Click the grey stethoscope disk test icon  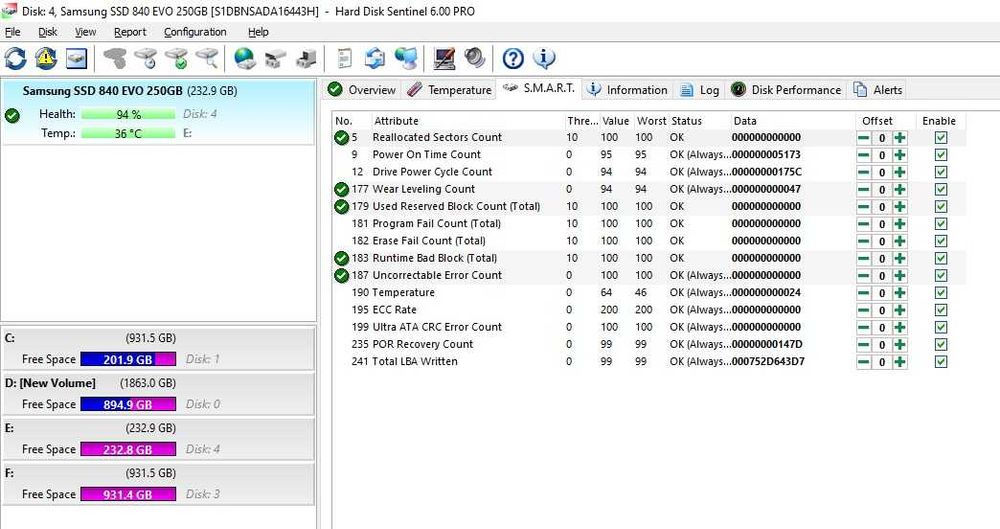(115, 59)
